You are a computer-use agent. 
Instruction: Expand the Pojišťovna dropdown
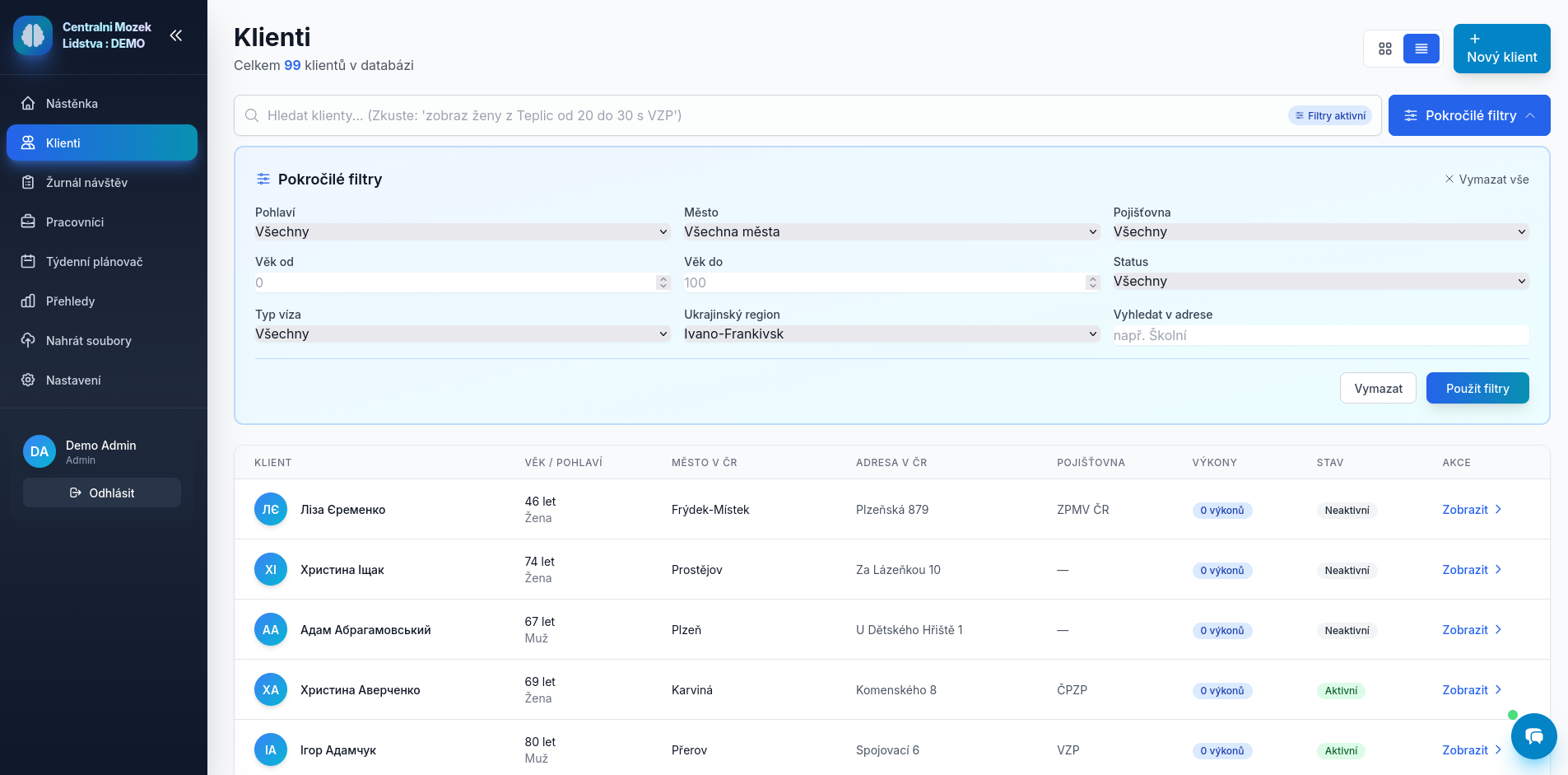[x=1320, y=232]
